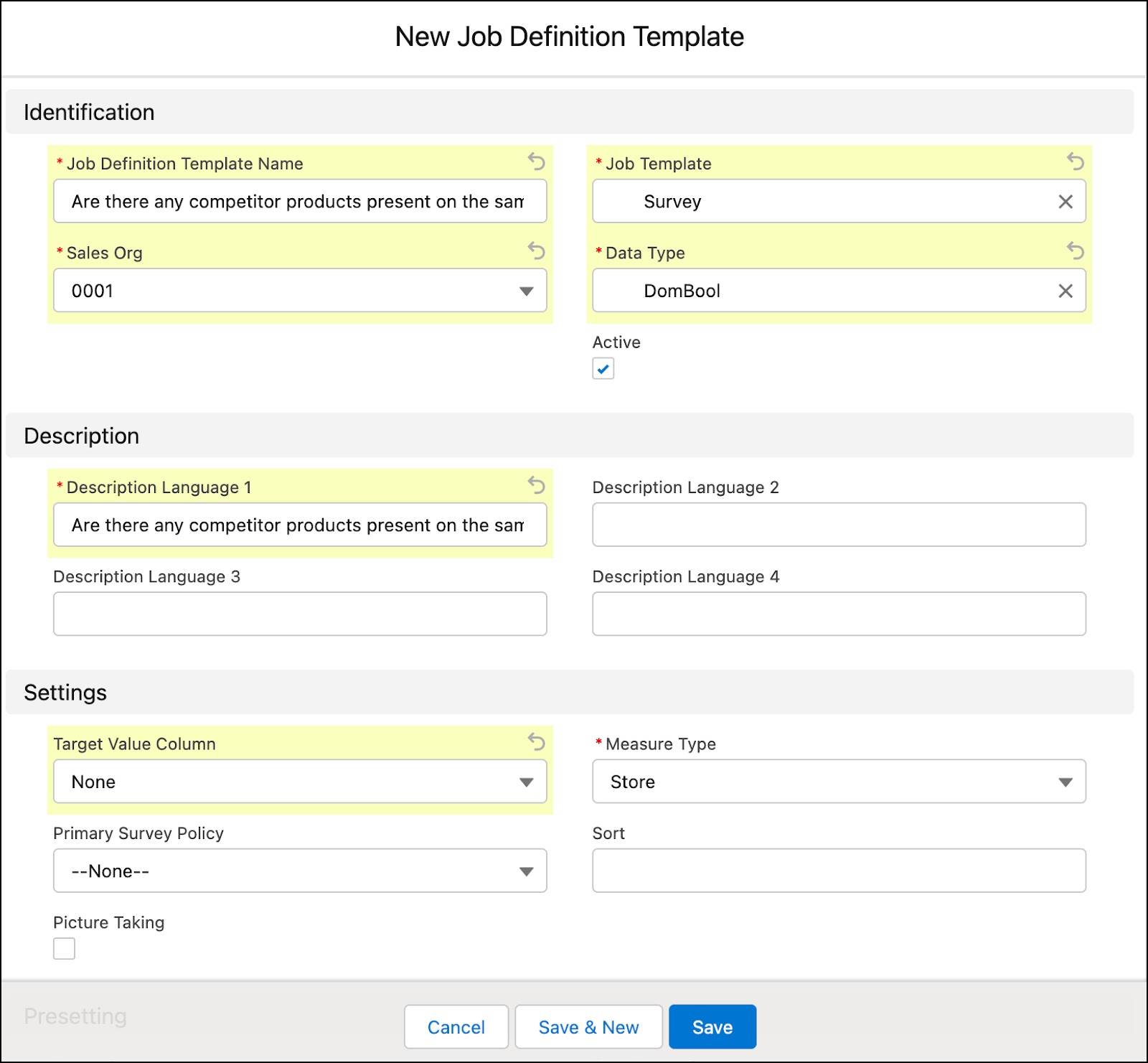Click Save & New
Image resolution: width=1148 pixels, height=1063 pixels.
tap(588, 1026)
